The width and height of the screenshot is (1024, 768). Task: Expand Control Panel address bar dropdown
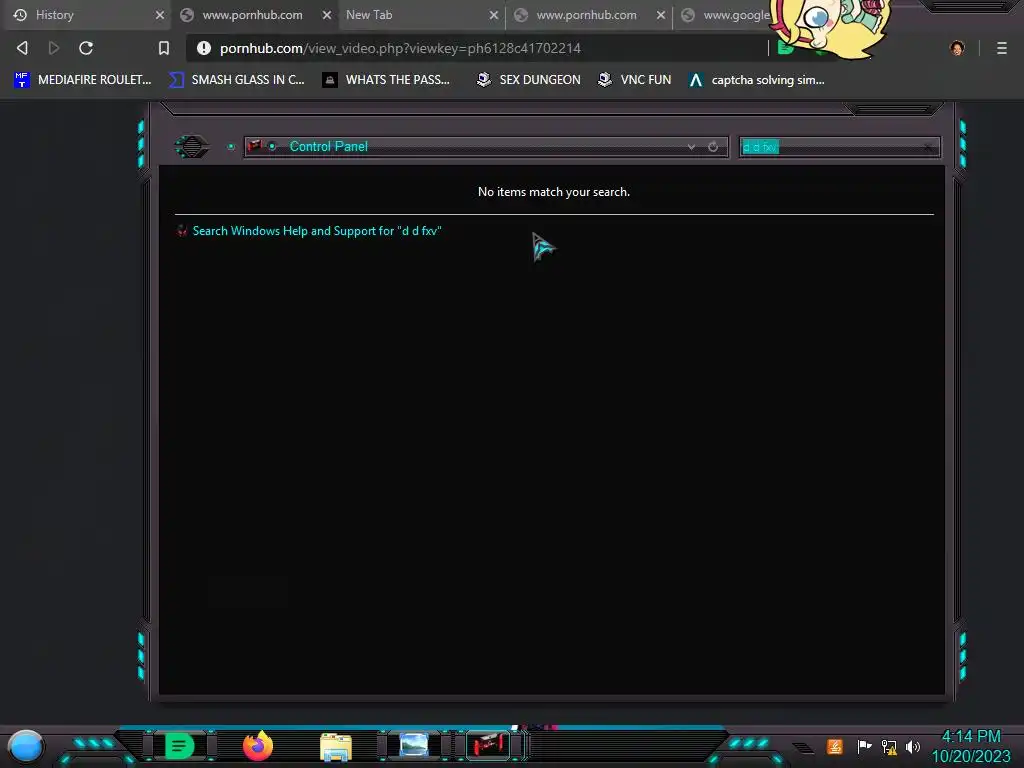(x=691, y=147)
